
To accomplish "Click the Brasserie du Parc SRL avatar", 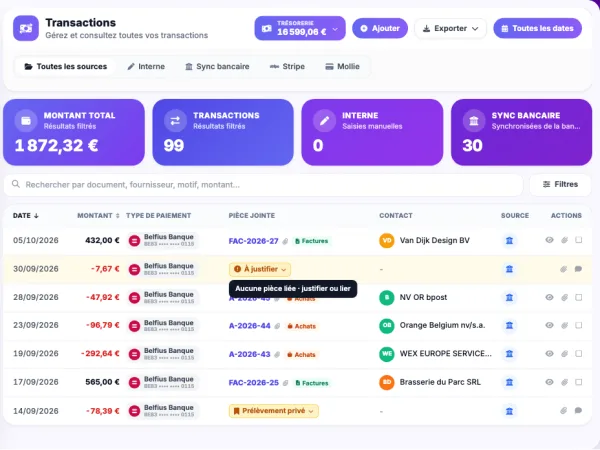I will tap(386, 382).
